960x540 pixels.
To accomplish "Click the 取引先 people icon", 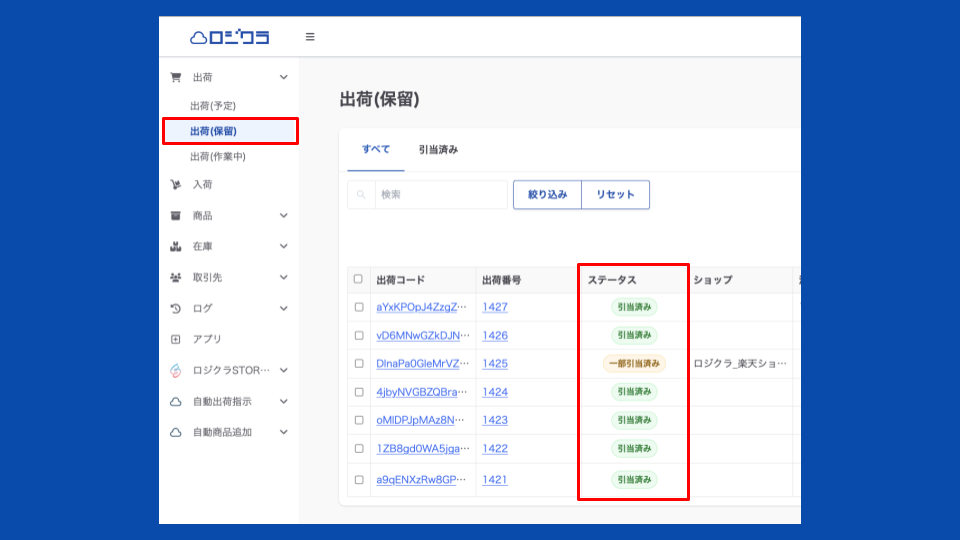I will tap(176, 277).
